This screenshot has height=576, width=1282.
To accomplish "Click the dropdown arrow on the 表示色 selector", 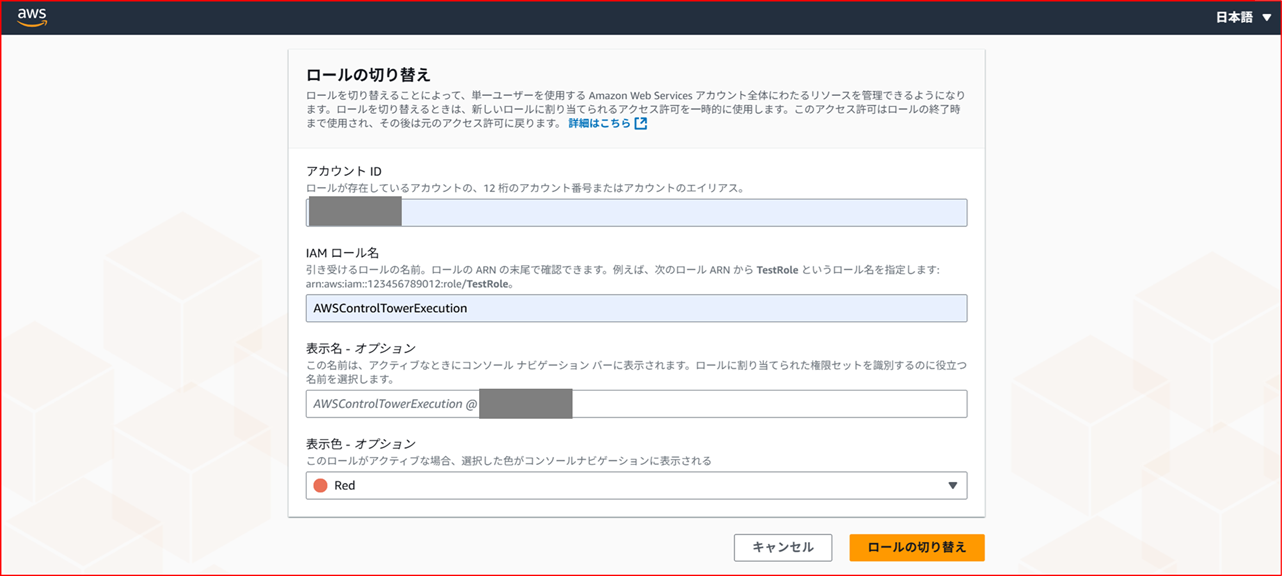I will tap(953, 485).
